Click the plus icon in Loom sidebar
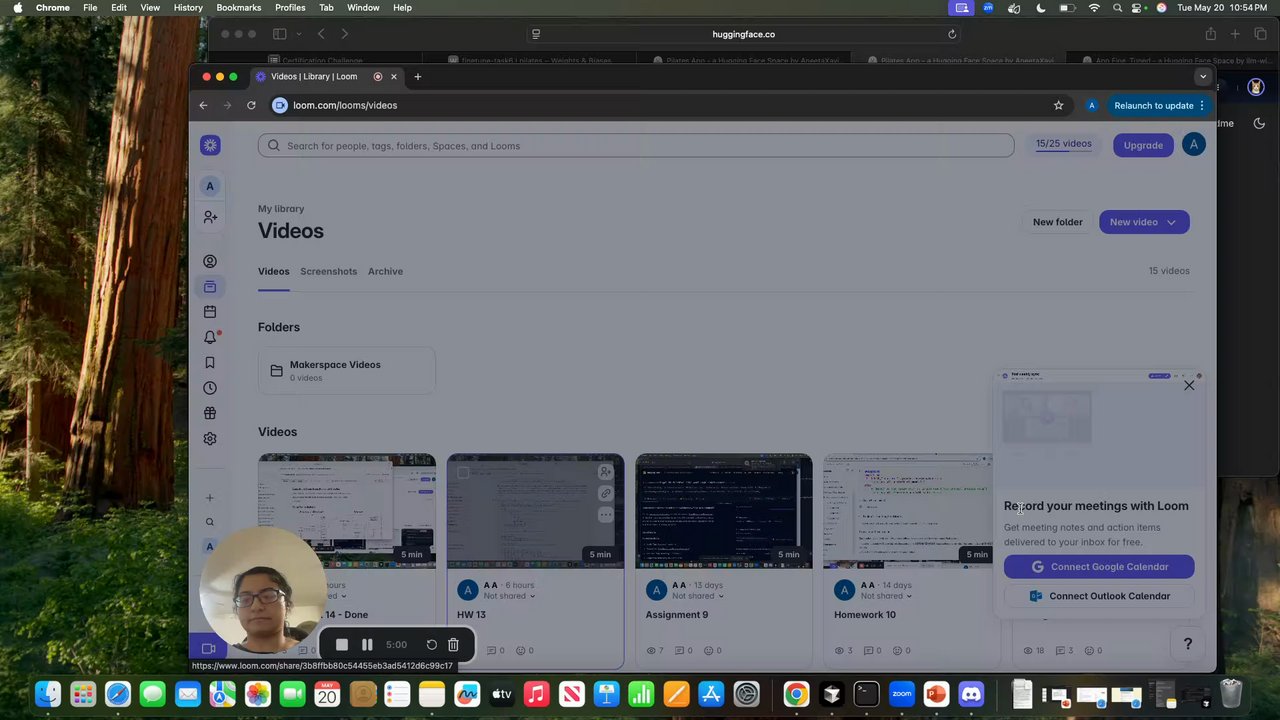The width and height of the screenshot is (1280, 720). click(210, 498)
